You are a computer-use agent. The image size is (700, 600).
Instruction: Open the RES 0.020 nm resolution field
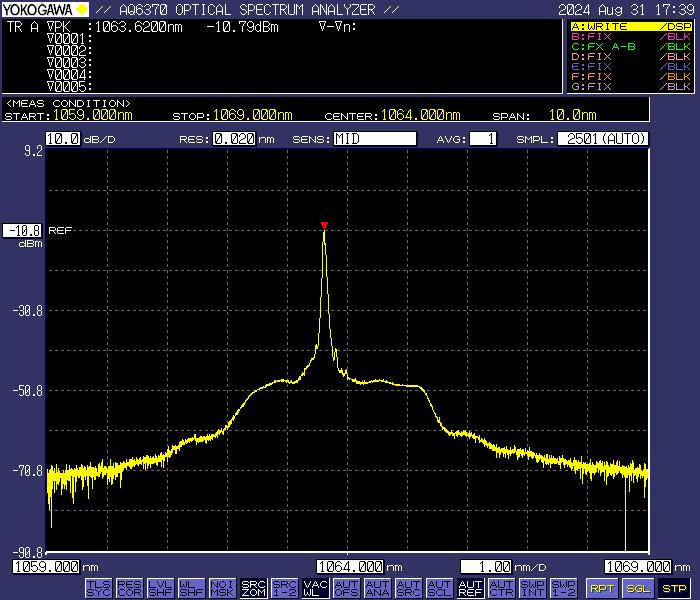pyautogui.click(x=233, y=139)
